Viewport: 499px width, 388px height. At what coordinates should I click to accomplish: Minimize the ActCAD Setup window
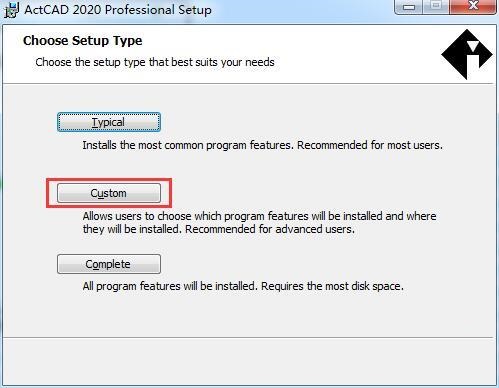pos(409,7)
